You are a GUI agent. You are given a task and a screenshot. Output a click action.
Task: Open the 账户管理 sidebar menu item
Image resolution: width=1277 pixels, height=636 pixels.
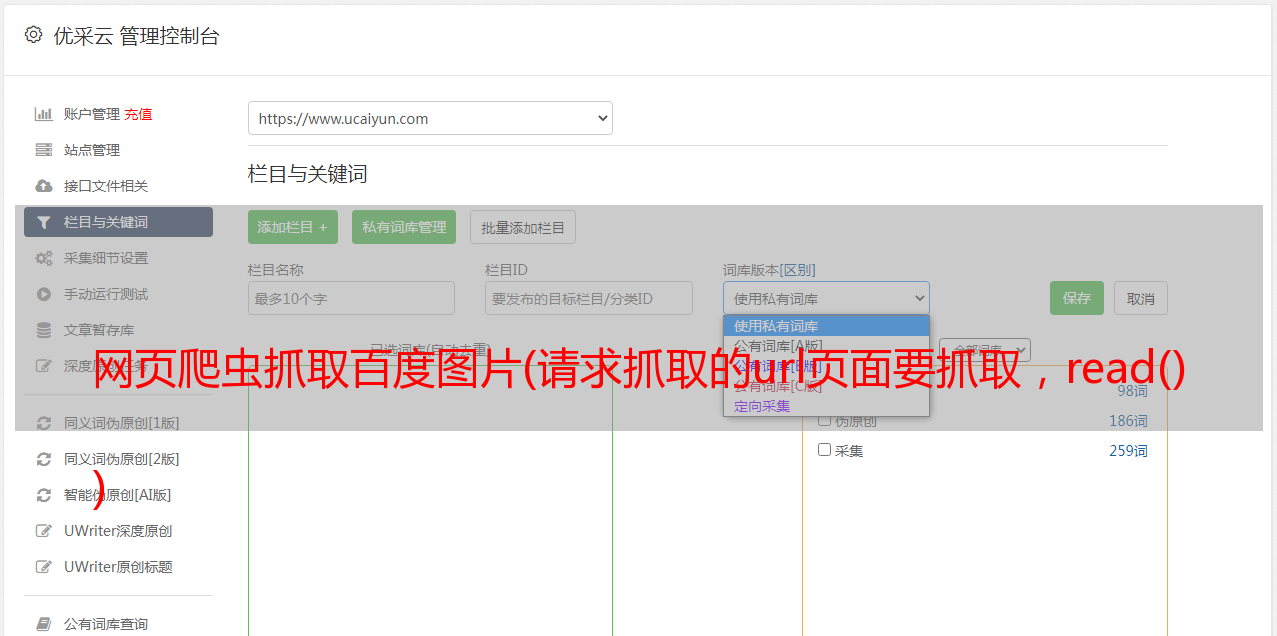point(92,114)
